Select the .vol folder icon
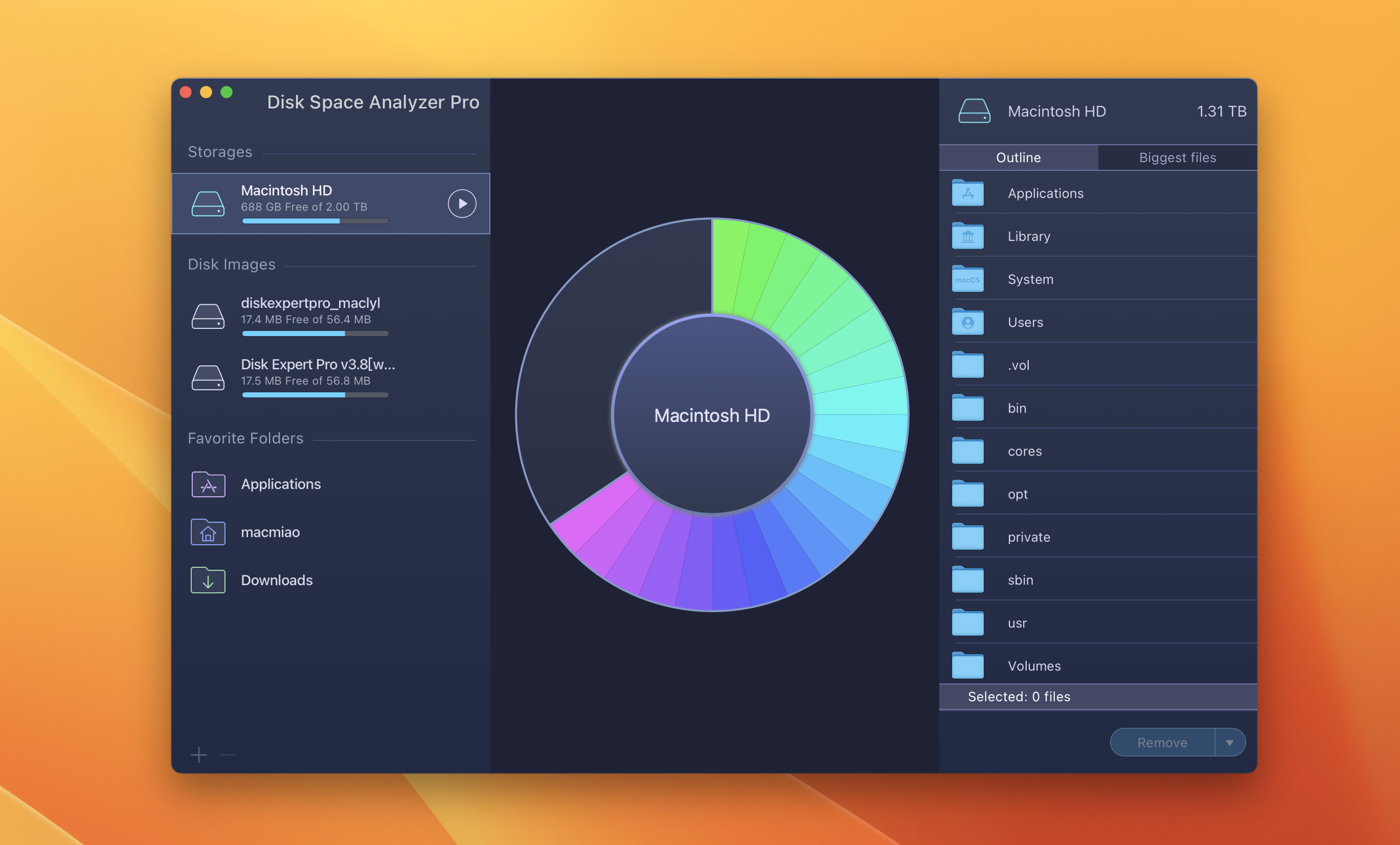 pyautogui.click(x=967, y=365)
